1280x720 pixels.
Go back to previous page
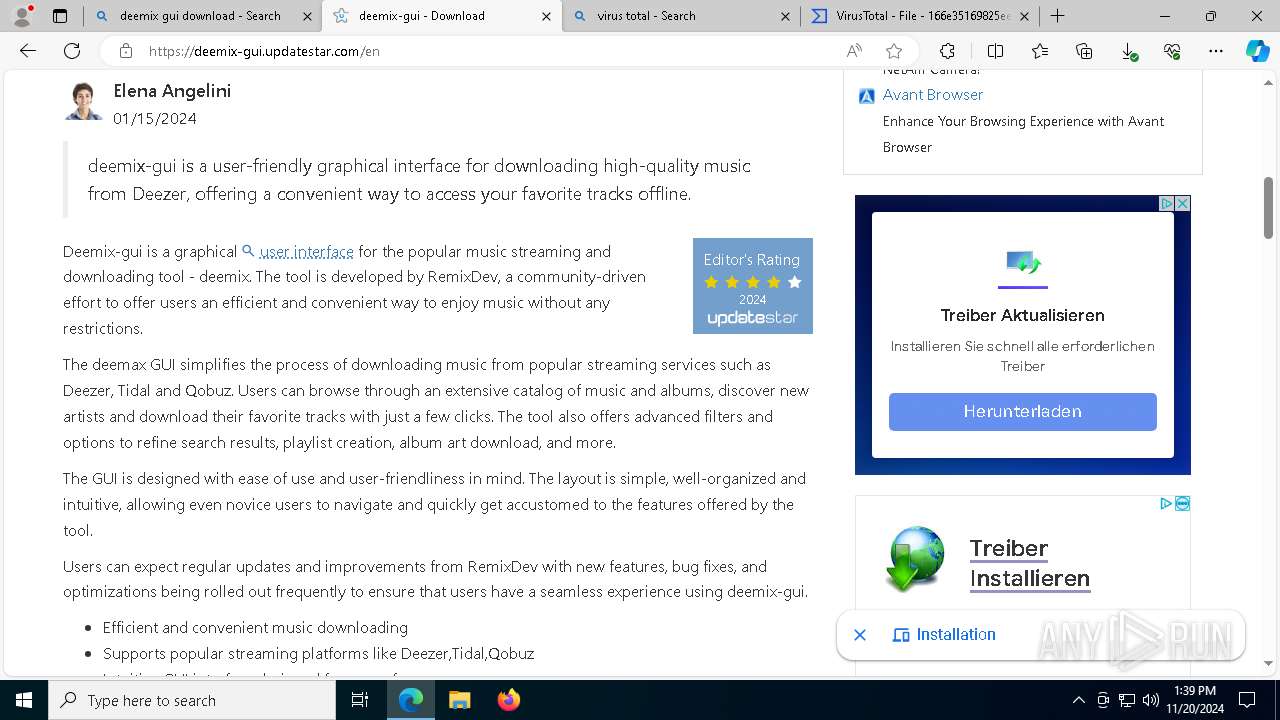pos(28,51)
